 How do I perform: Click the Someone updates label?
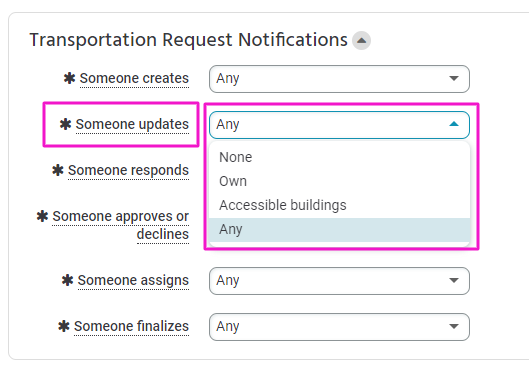[132, 124]
